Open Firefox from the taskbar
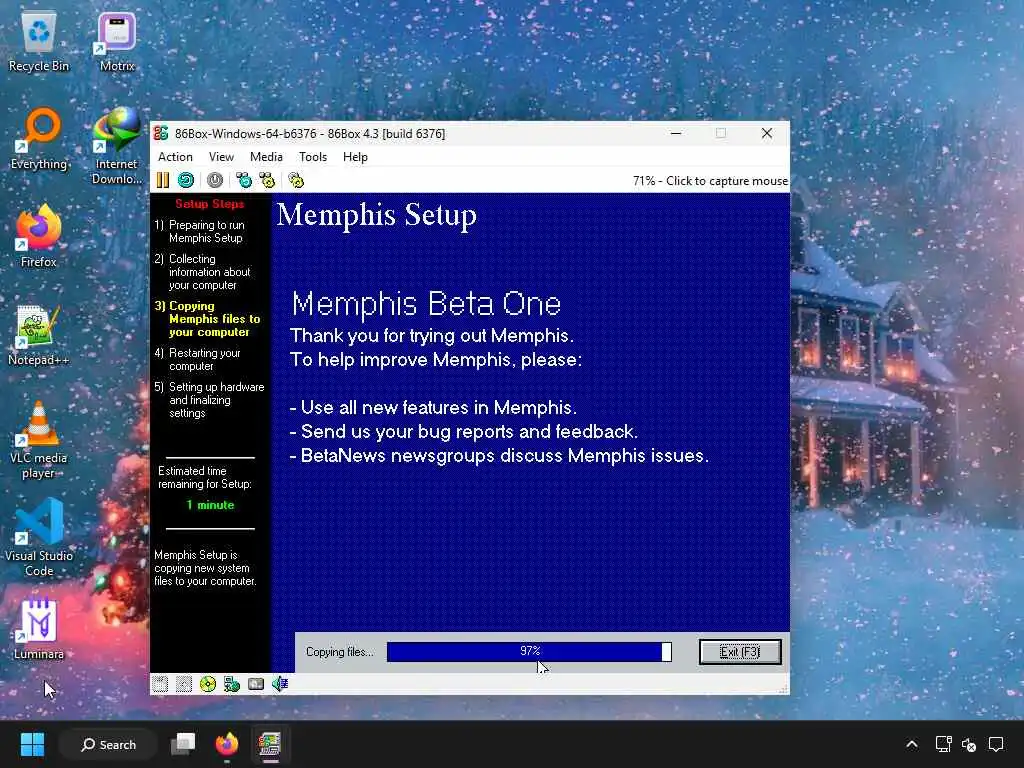 point(227,744)
